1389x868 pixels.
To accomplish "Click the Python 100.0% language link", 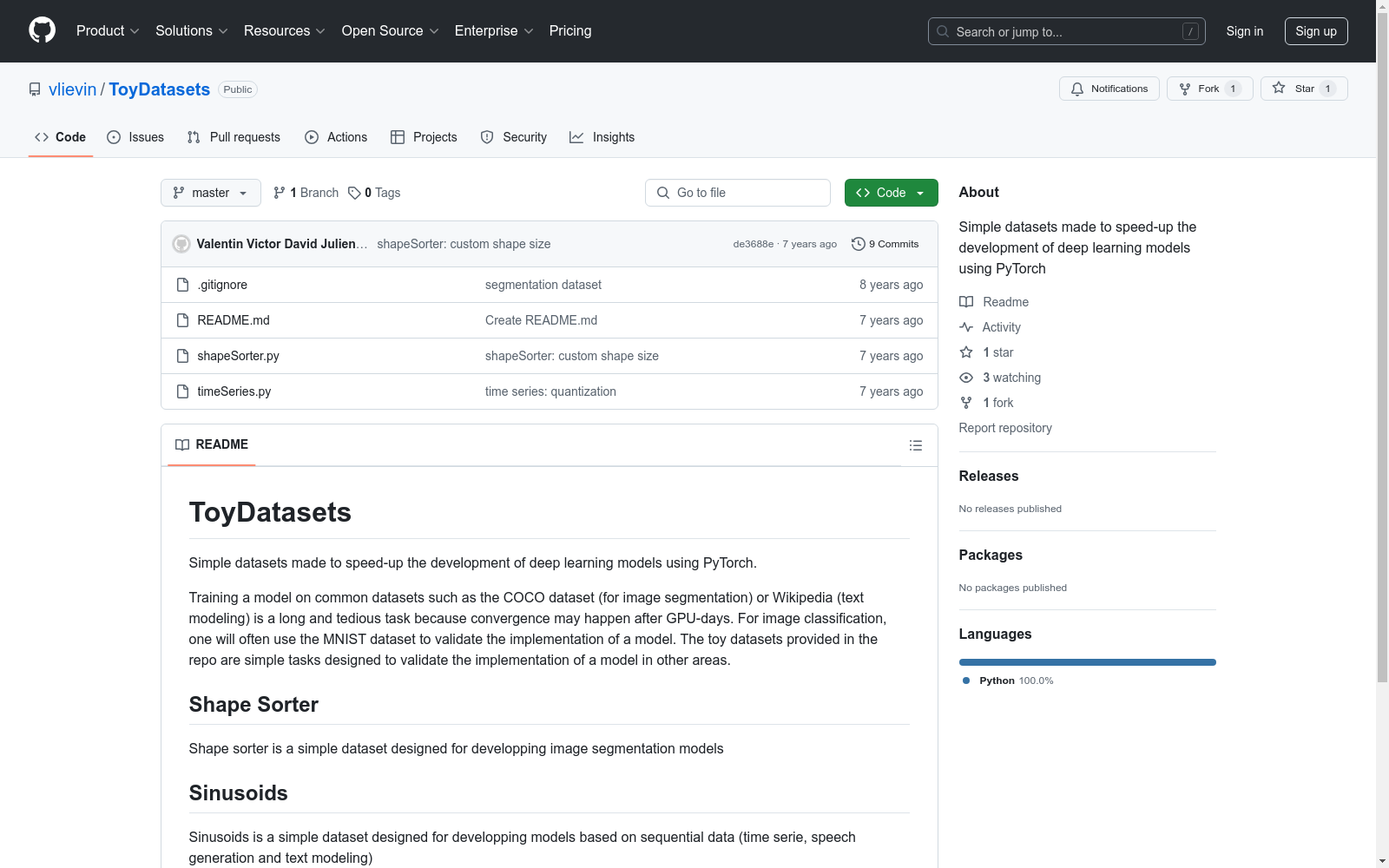I will 1008,681.
